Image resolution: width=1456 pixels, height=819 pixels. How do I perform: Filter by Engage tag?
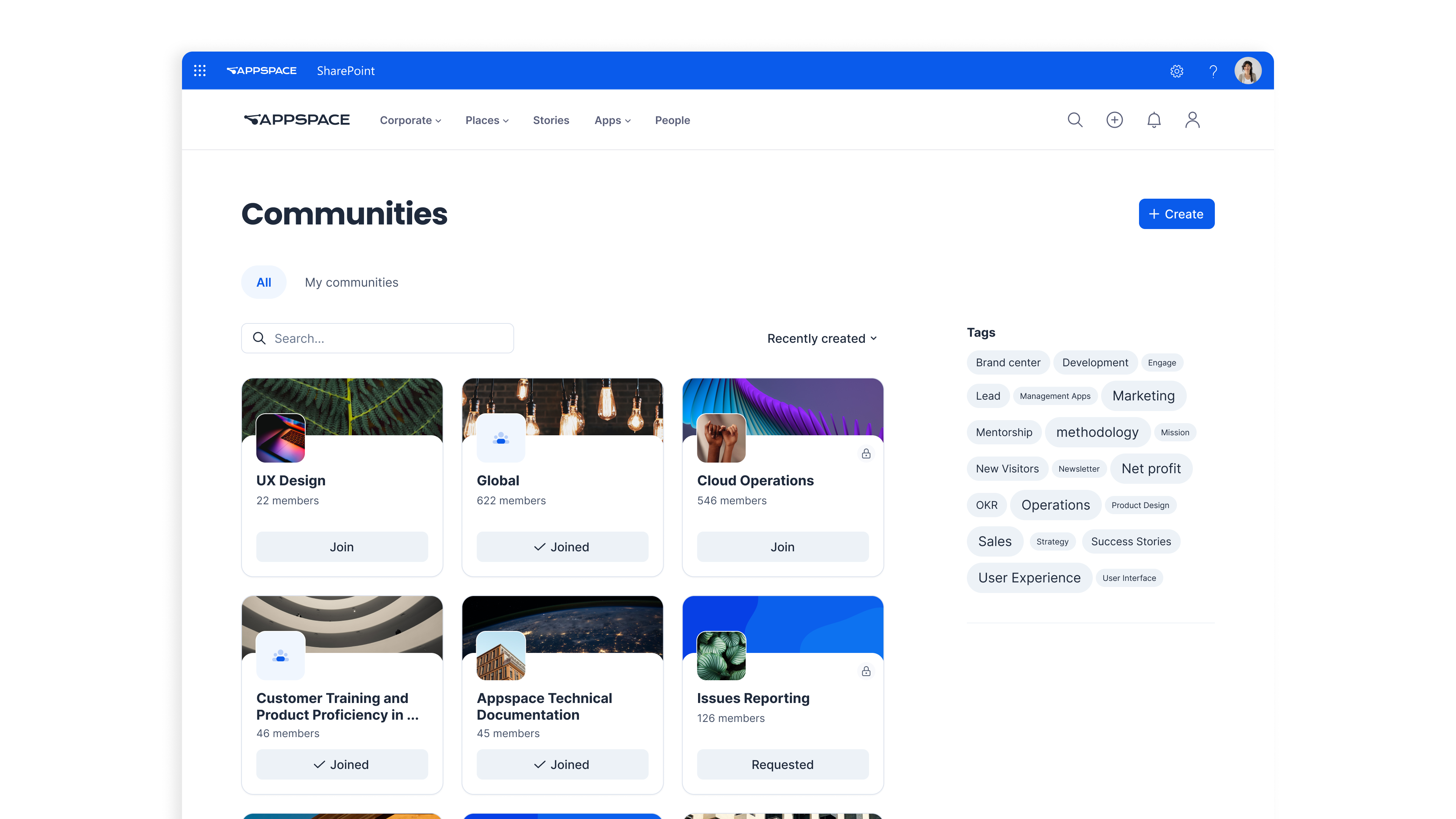coord(1162,362)
